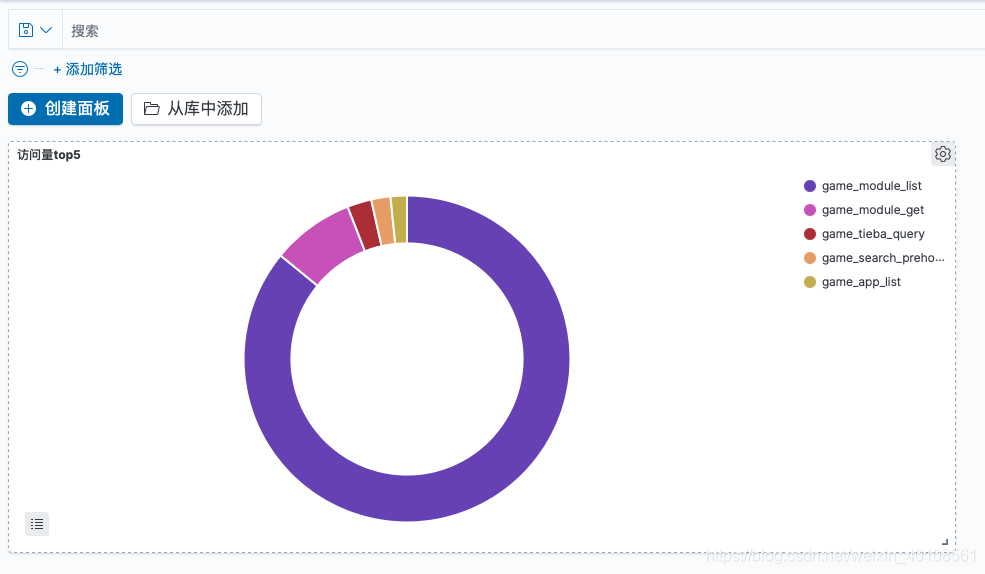Screen dimensions: 985x574
Task: Toggle the legend list icon
Action: pyautogui.click(x=37, y=524)
